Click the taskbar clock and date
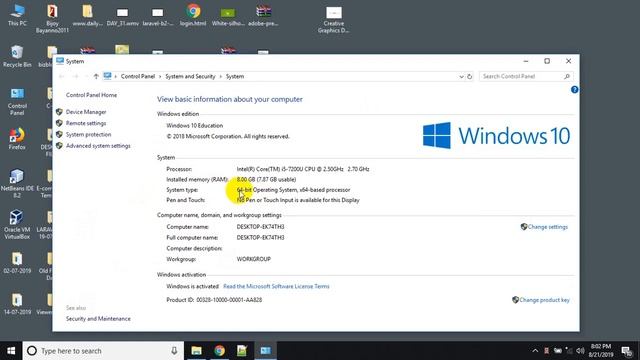The width and height of the screenshot is (640, 360). [601, 351]
